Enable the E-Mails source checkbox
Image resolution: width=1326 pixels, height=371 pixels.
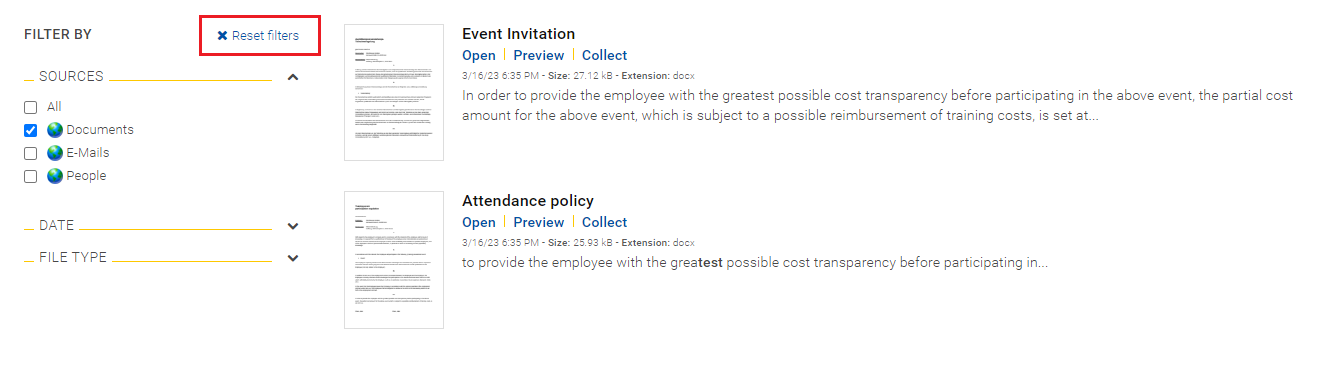(x=30, y=153)
